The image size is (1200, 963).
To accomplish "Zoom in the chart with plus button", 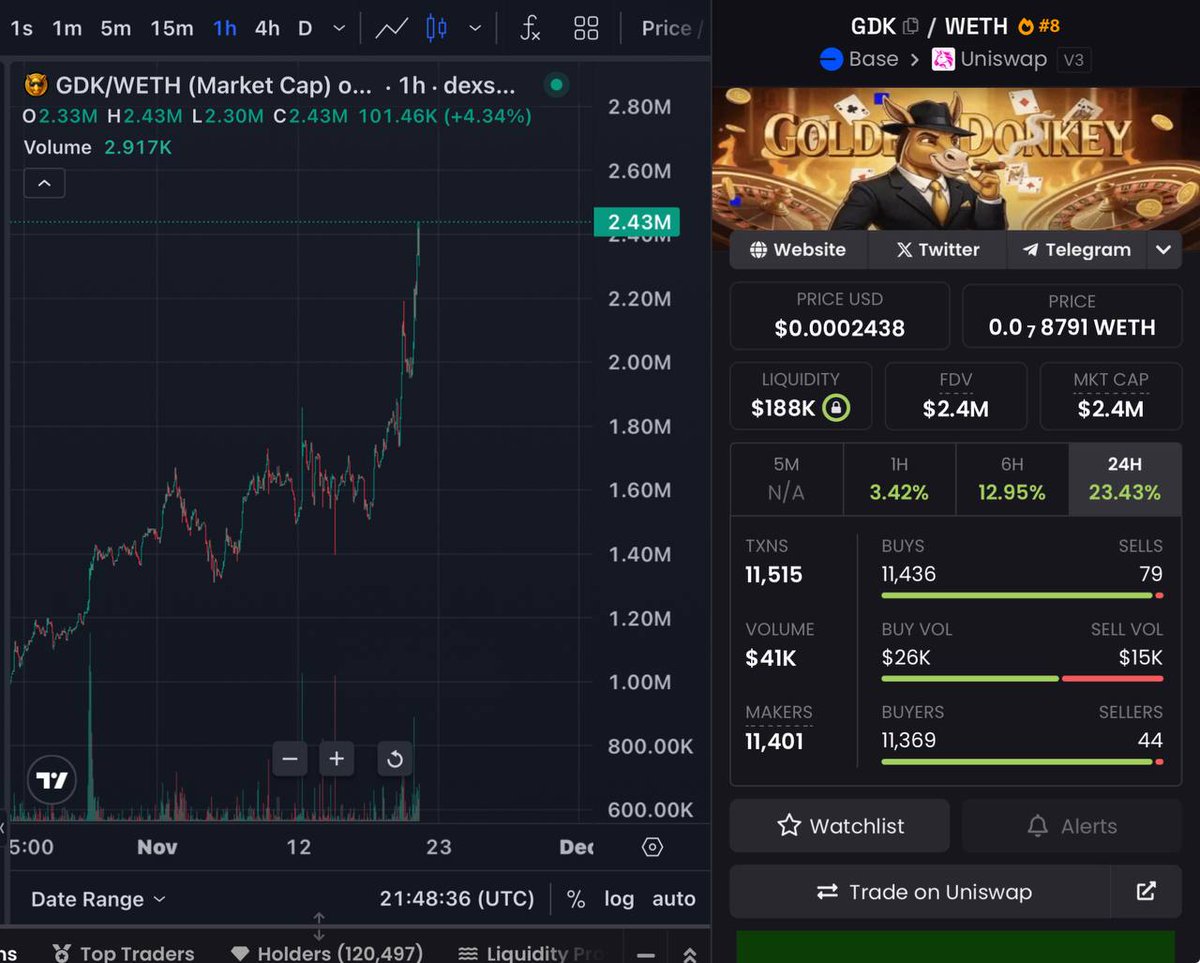I will click(x=337, y=759).
